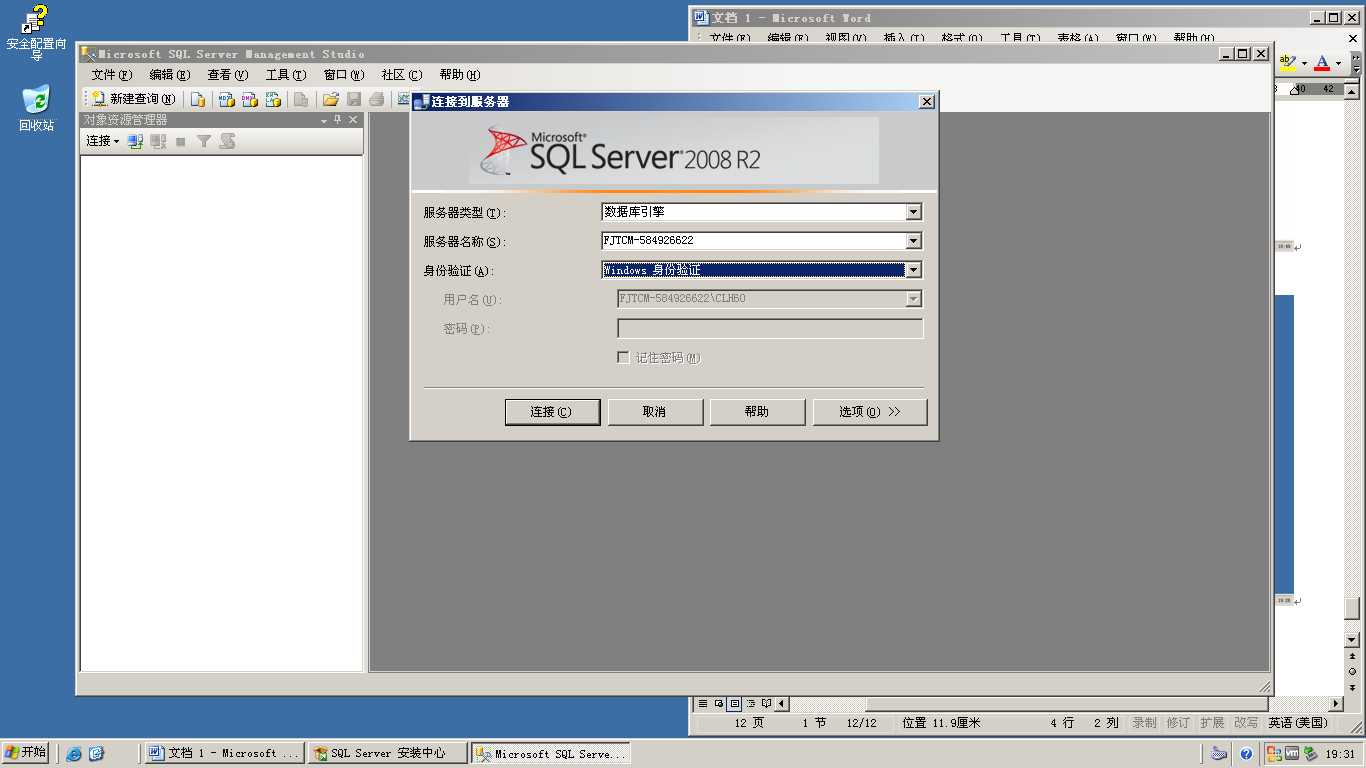Toggle Word status bar 改写 overtype indicator

pos(1246,723)
